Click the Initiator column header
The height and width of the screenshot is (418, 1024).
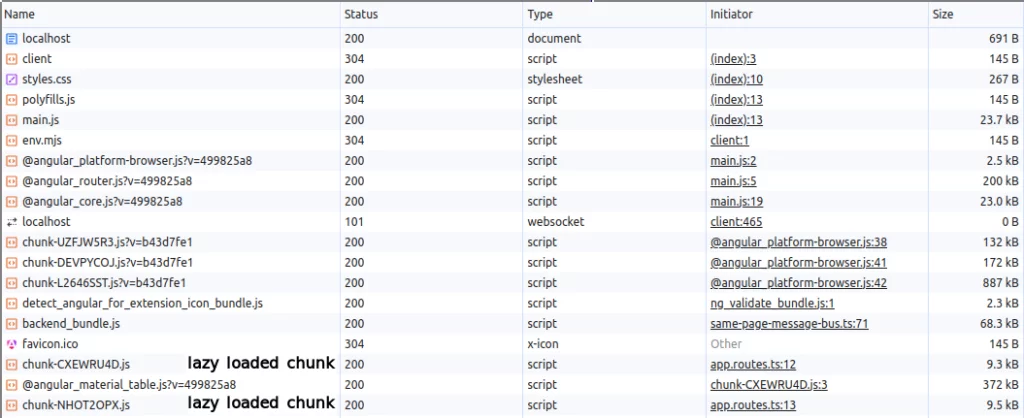point(731,15)
